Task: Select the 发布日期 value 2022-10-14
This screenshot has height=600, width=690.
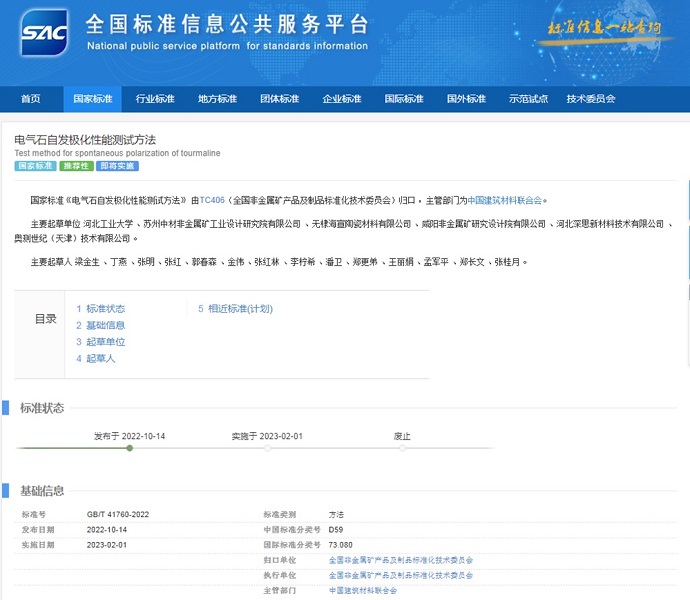Action: [107, 530]
